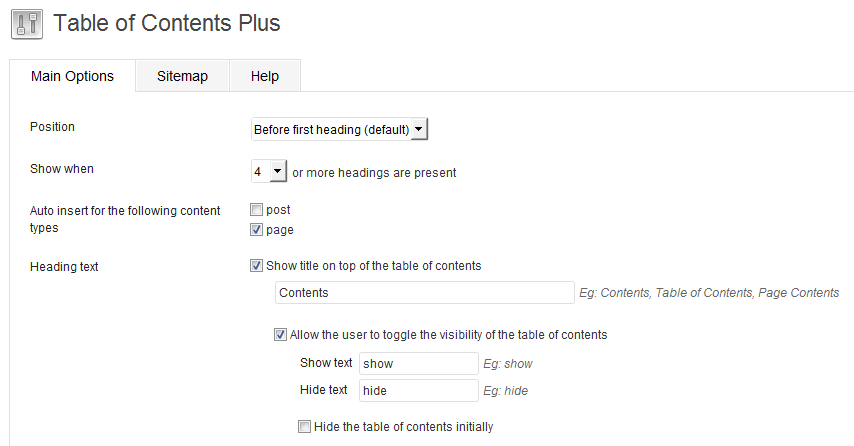
Task: Click the Contents heading text field
Action: point(423,293)
